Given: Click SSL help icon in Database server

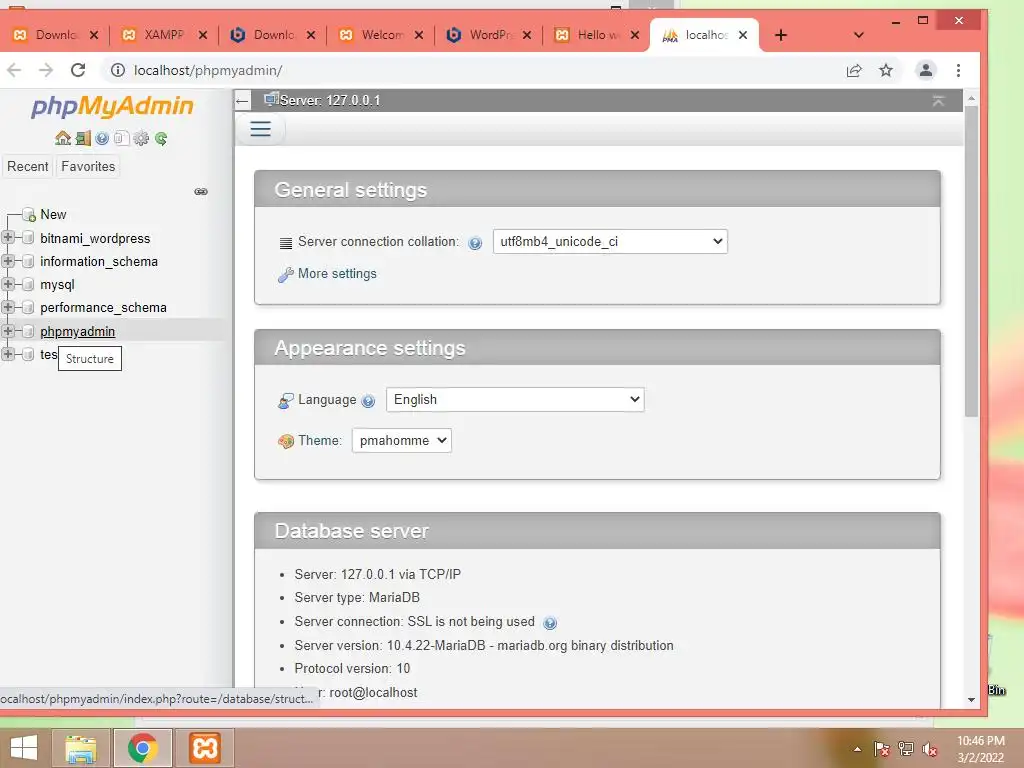Looking at the screenshot, I should pos(550,622).
